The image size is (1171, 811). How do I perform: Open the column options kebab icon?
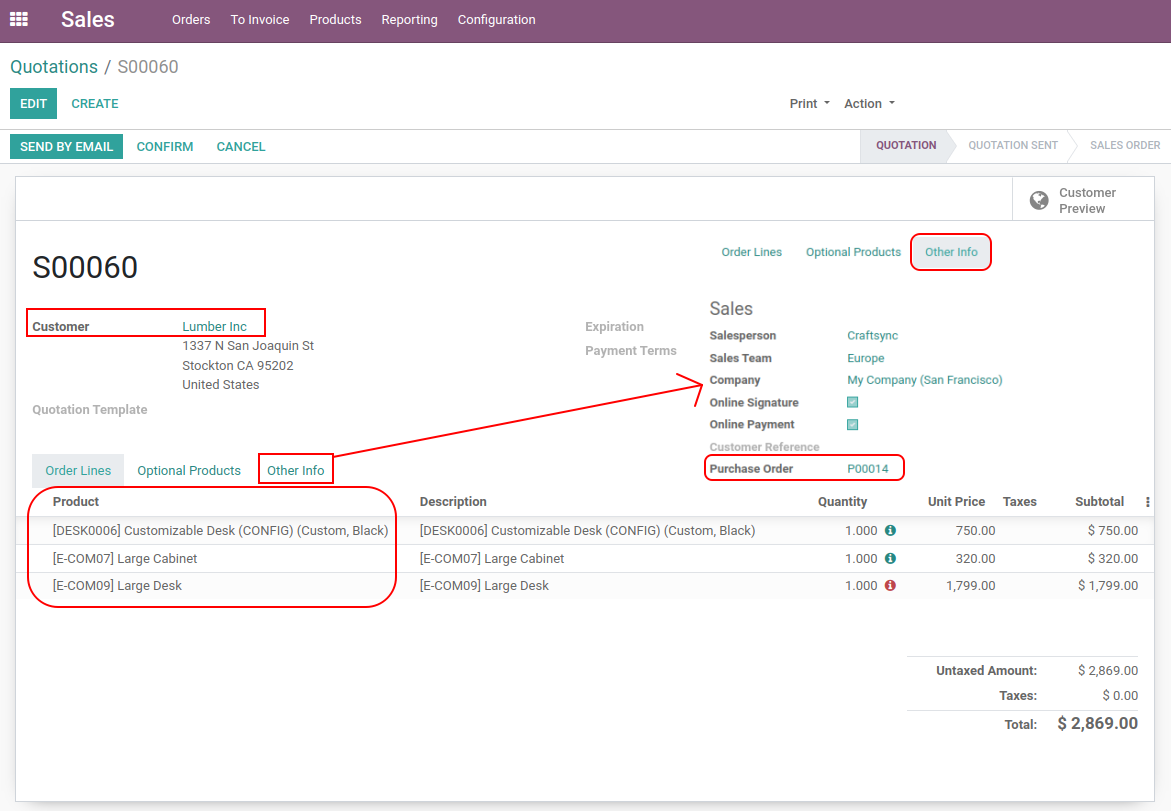[x=1147, y=502]
